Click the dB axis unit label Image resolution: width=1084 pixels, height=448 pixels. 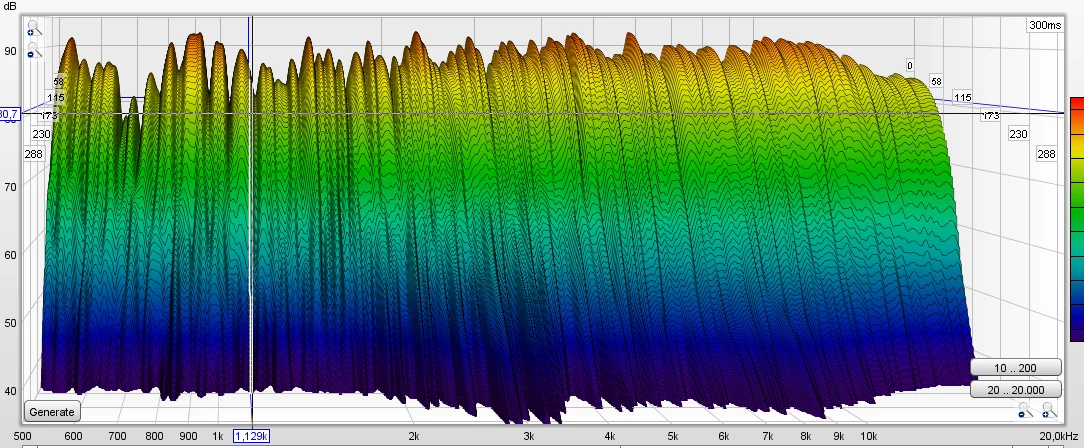point(10,5)
